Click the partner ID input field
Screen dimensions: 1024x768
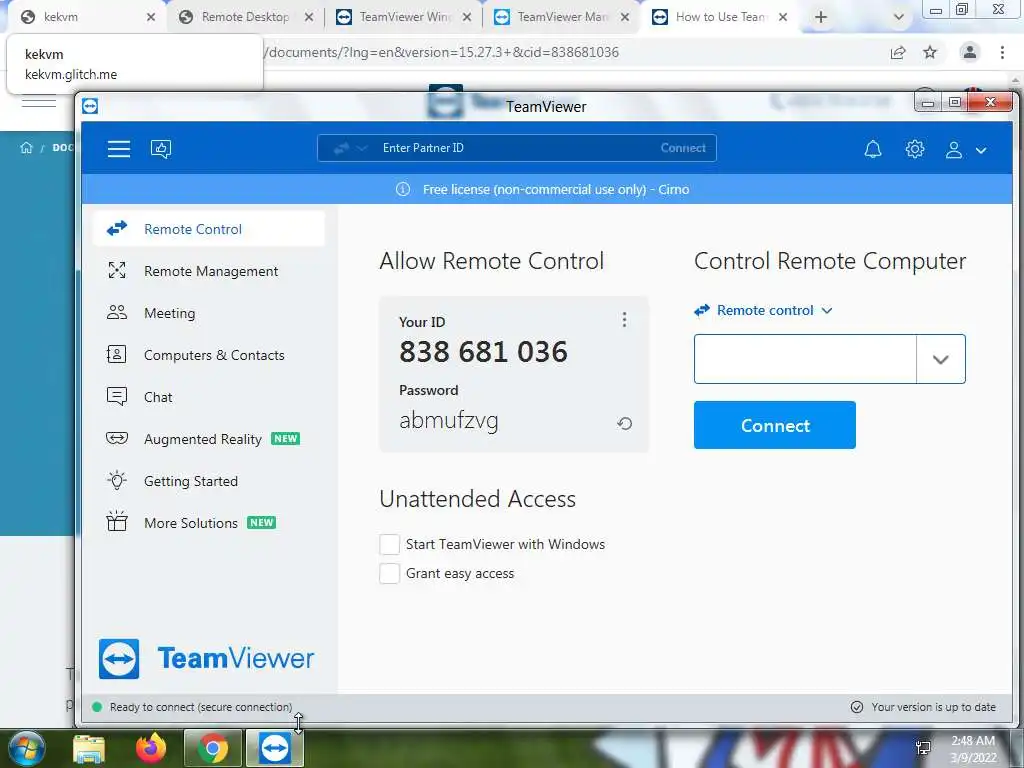click(805, 359)
